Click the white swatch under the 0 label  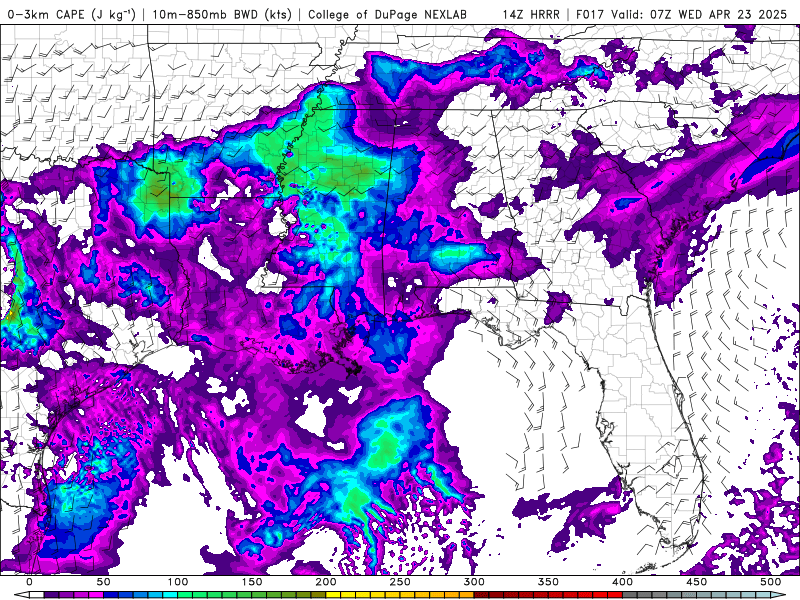[x=37, y=594]
